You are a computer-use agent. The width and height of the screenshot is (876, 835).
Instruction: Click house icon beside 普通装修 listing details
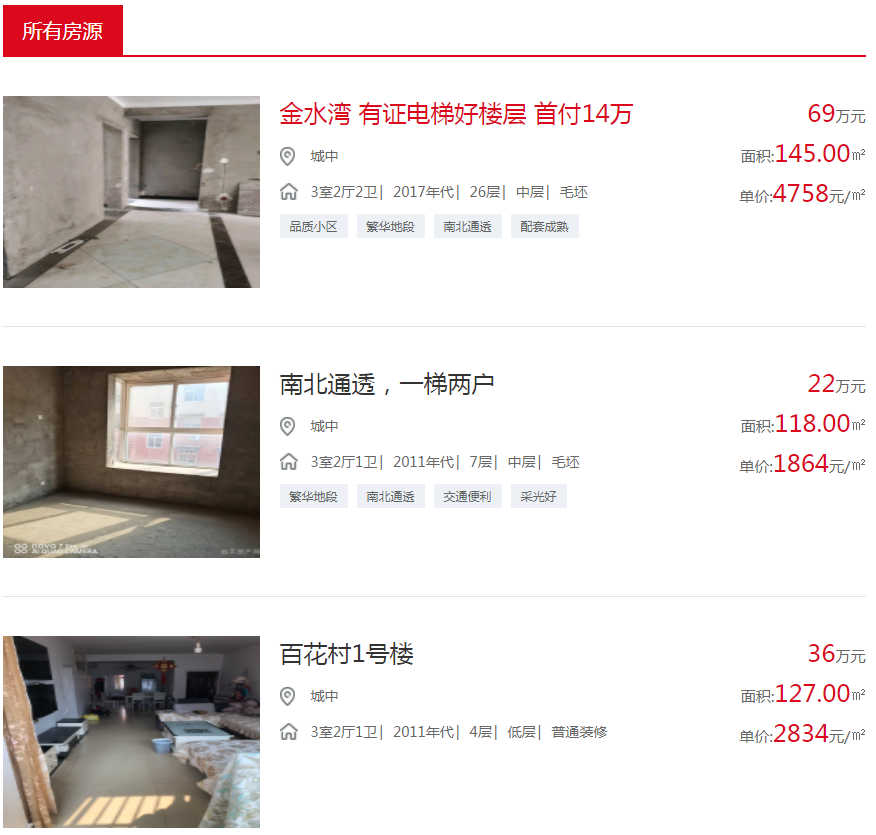(x=288, y=732)
